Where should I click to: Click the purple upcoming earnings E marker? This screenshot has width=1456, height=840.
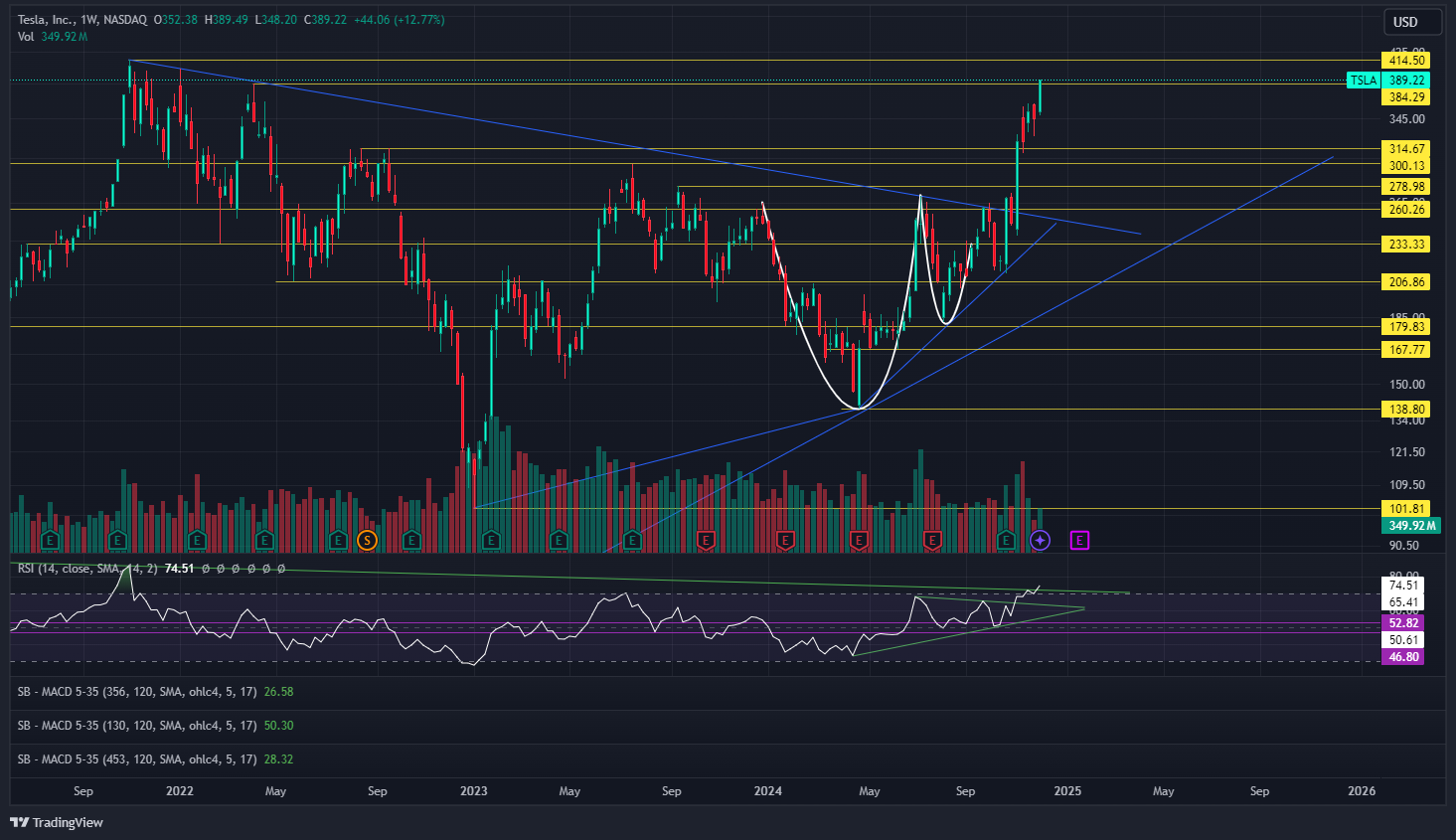(x=1079, y=541)
